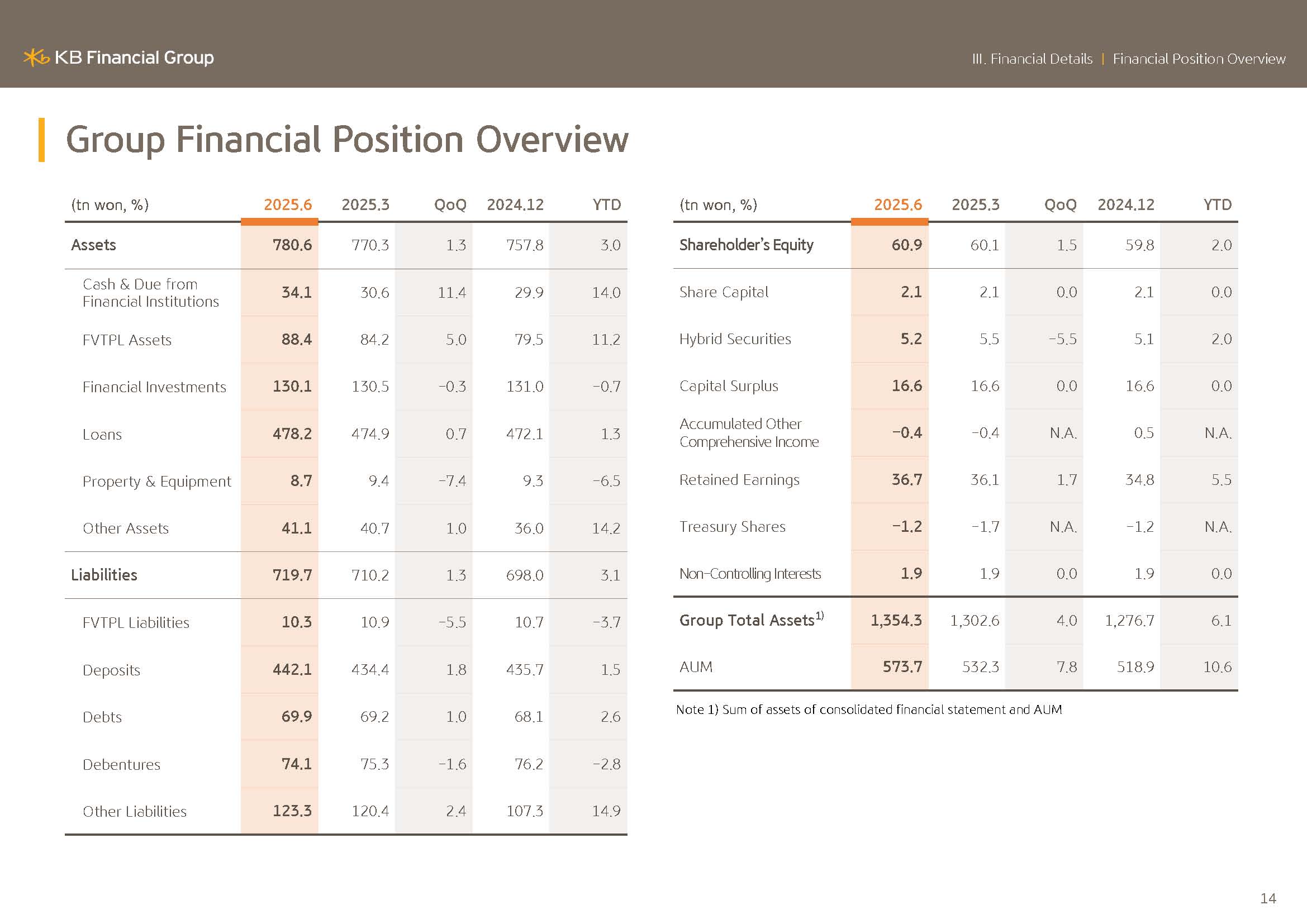Click the Assets total value 780.6

292,245
